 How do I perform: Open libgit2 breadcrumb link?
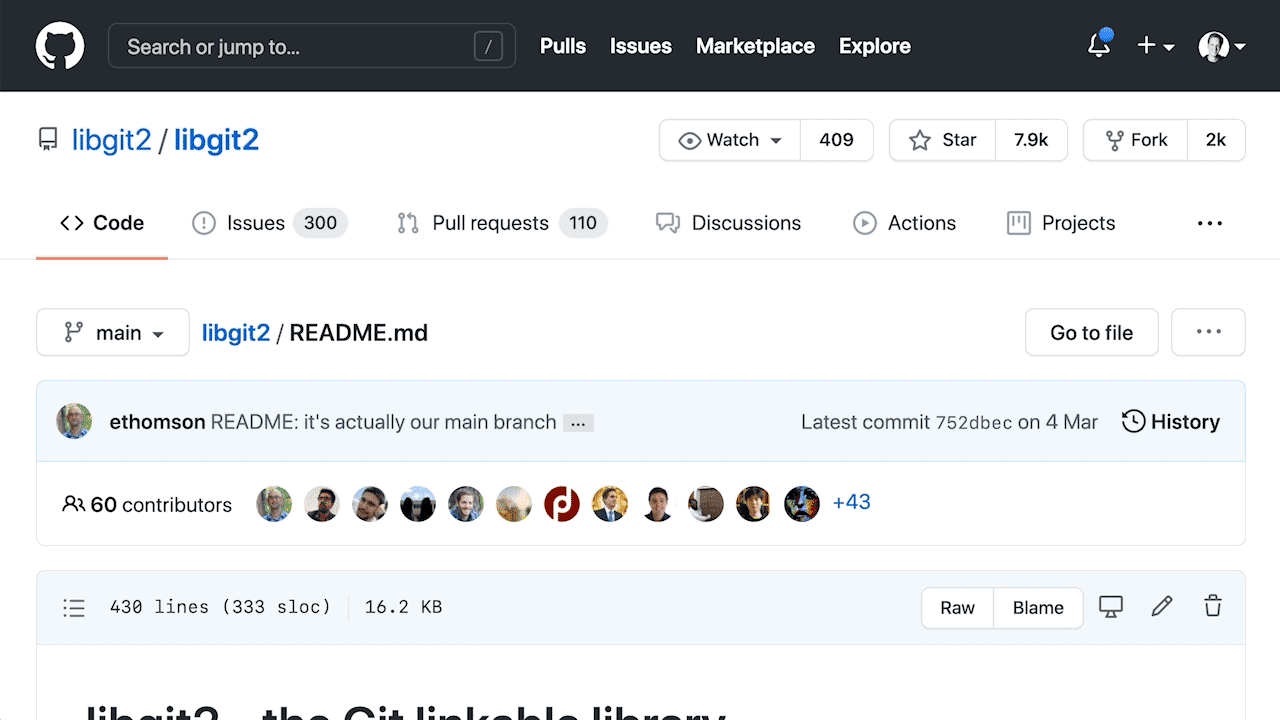click(236, 333)
